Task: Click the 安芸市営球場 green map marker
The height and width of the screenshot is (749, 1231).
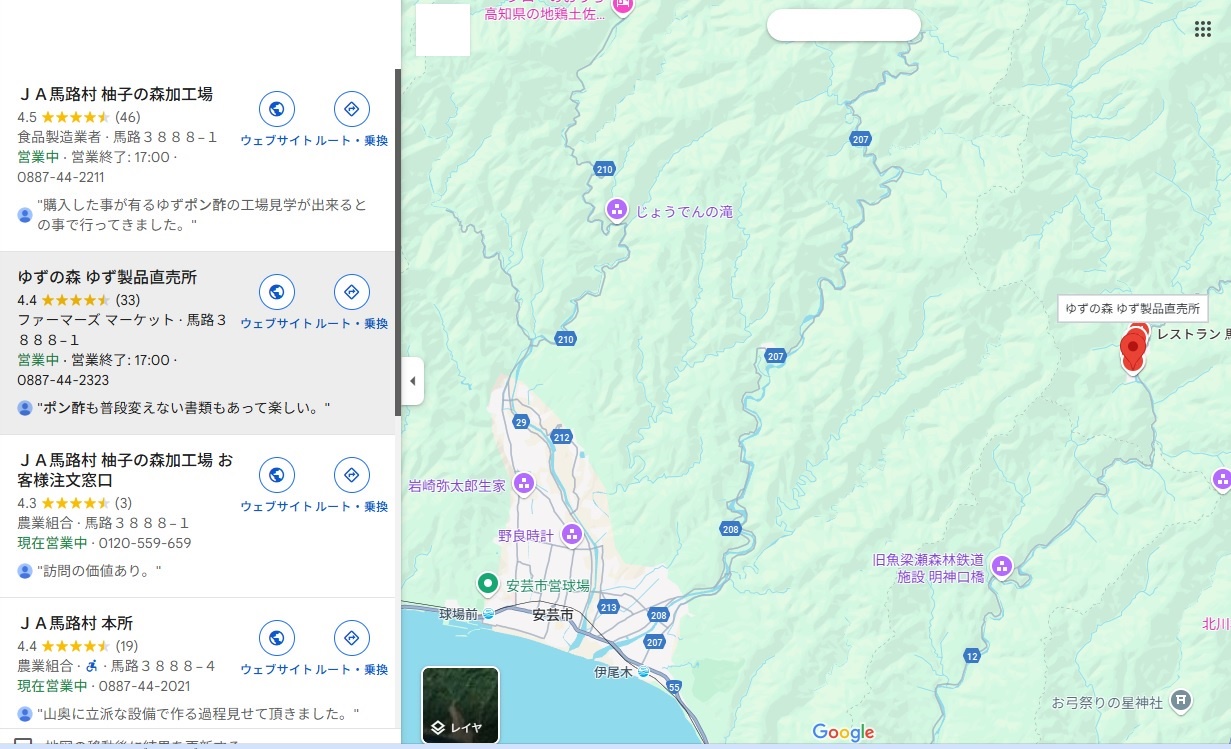Action: [x=487, y=583]
